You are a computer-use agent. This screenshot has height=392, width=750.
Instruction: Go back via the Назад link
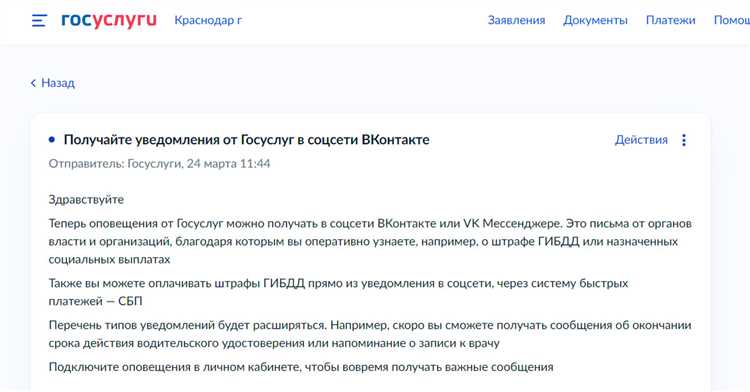58,83
